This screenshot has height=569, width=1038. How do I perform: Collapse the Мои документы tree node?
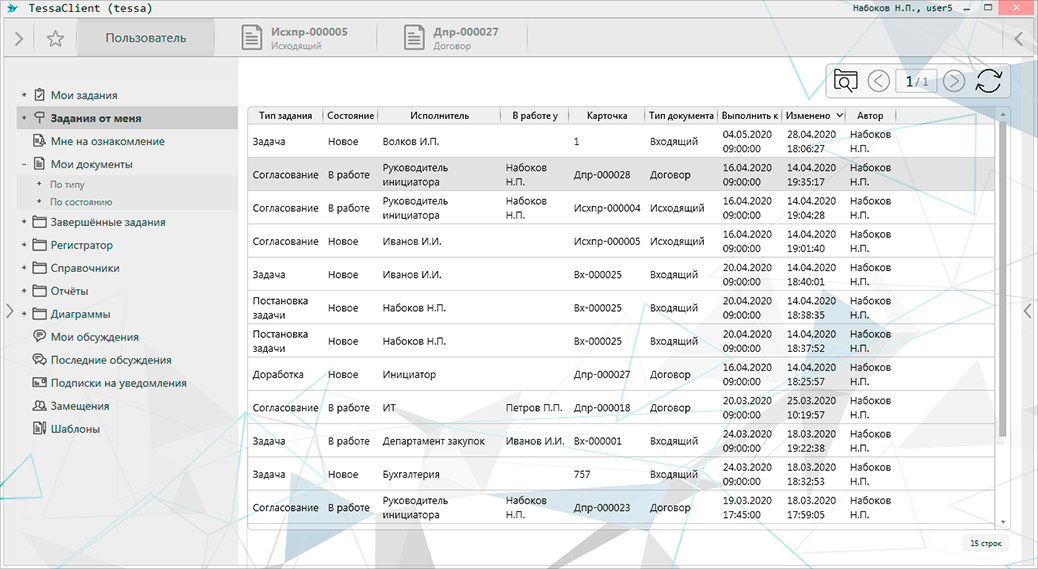pyautogui.click(x=23, y=164)
